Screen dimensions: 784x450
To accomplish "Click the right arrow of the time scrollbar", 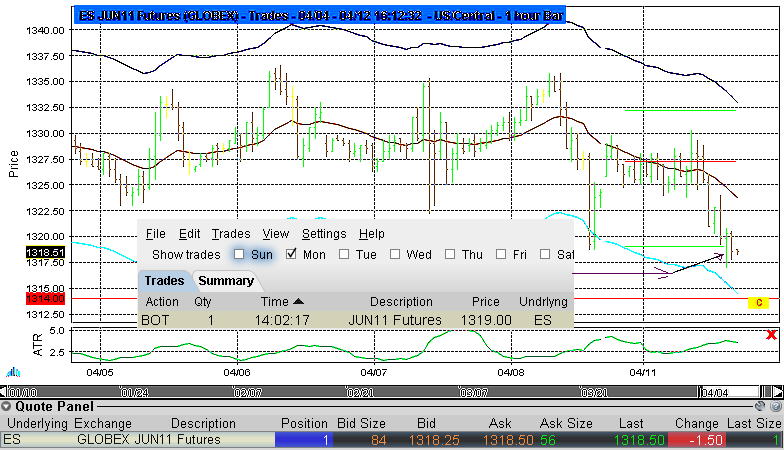I will (778, 392).
